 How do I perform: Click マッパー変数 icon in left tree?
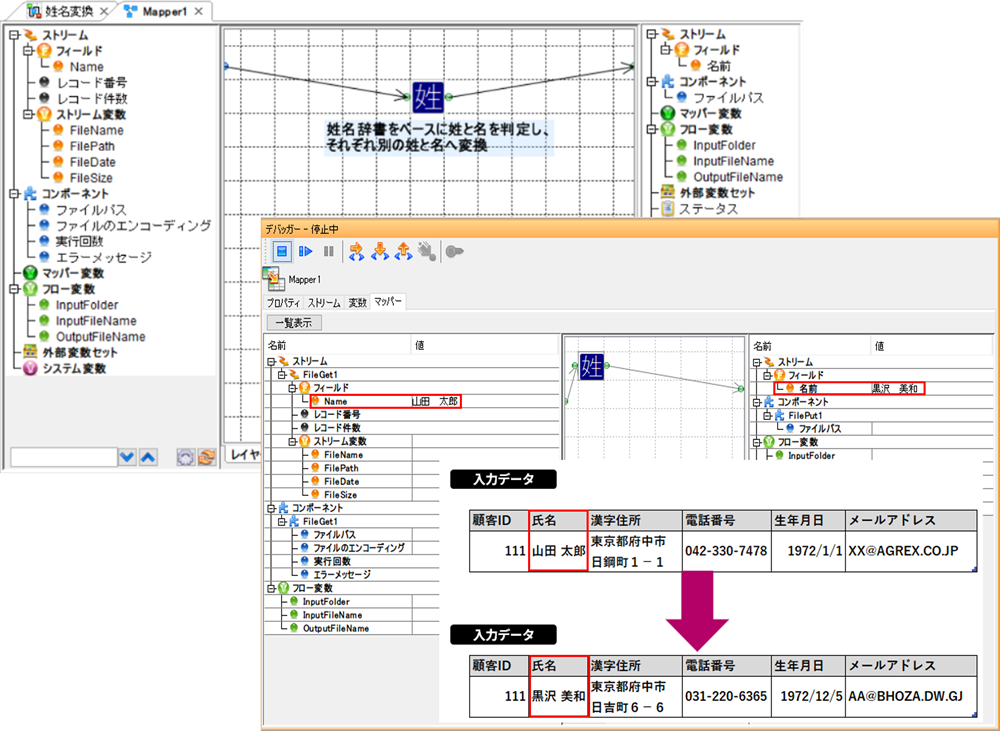tap(30, 272)
